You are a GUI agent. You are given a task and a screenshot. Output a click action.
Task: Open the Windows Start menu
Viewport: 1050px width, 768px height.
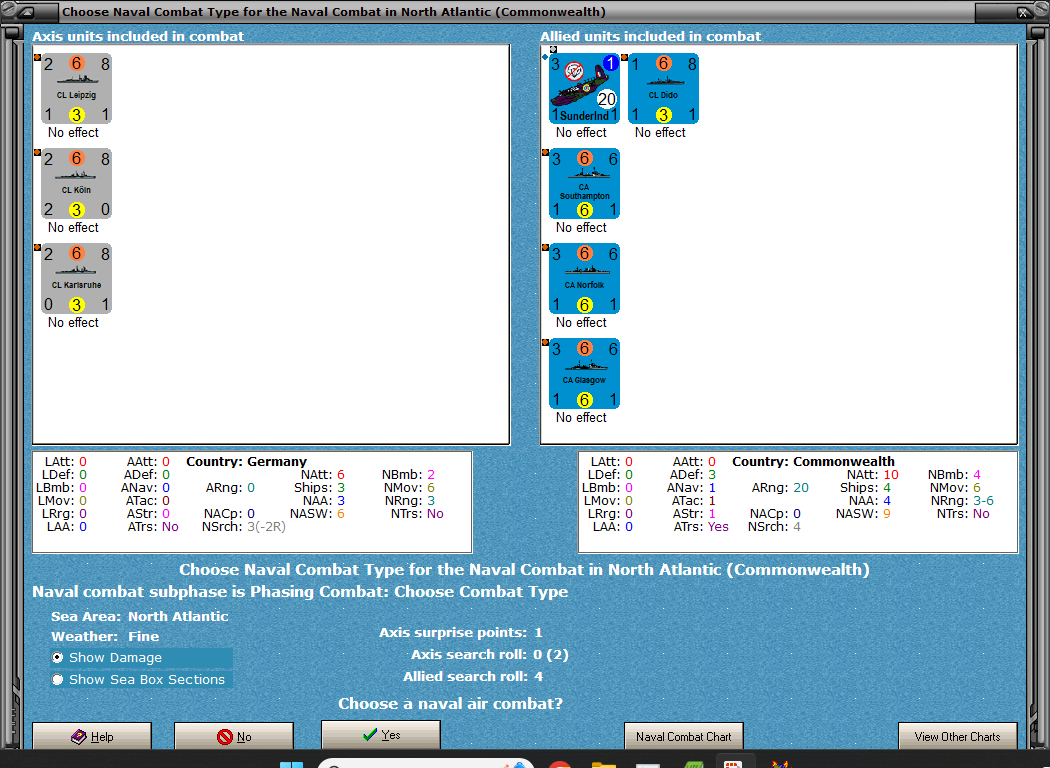[x=291, y=765]
